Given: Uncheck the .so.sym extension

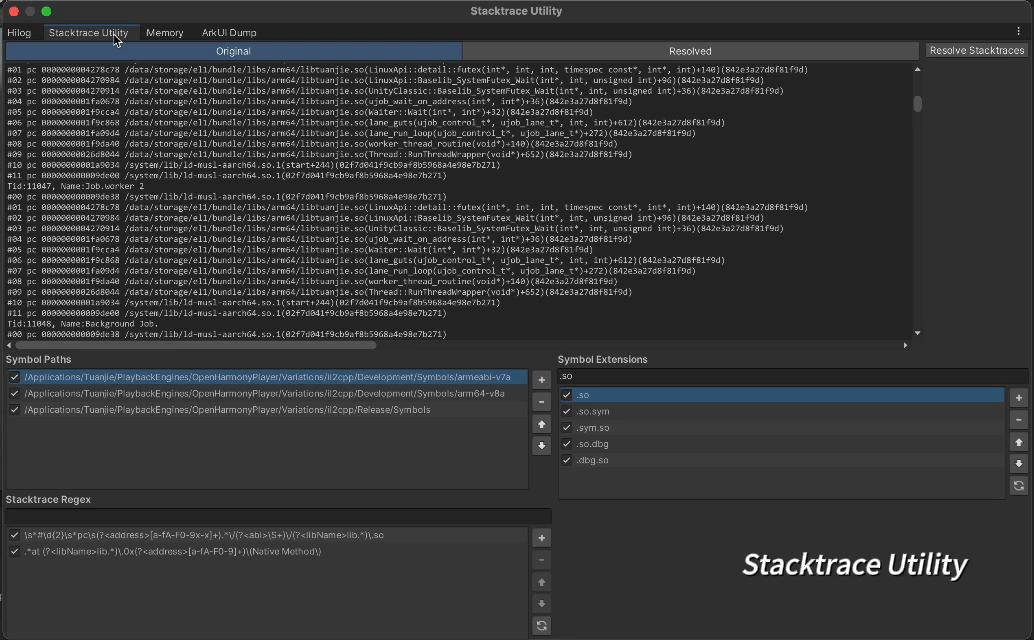Looking at the screenshot, I should tap(568, 411).
